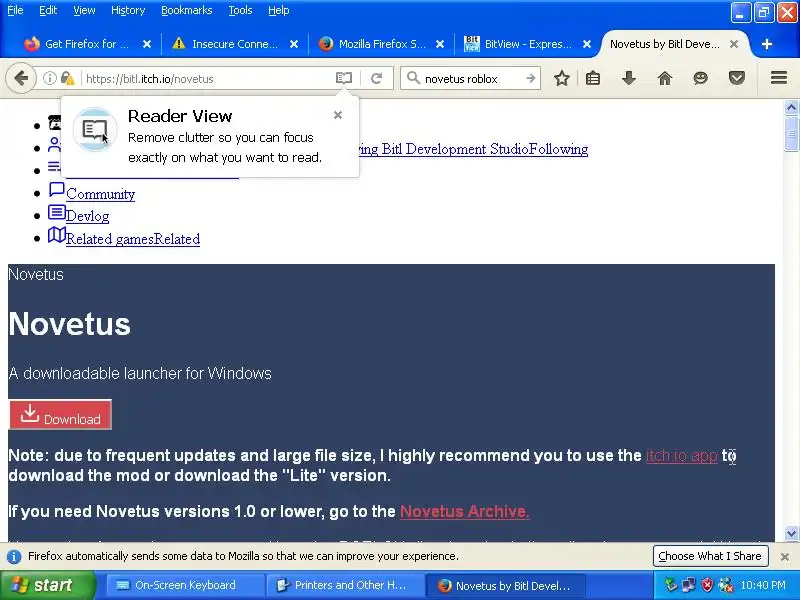Click Following Bitl Development Studio link
The image size is (800, 600).
473,149
